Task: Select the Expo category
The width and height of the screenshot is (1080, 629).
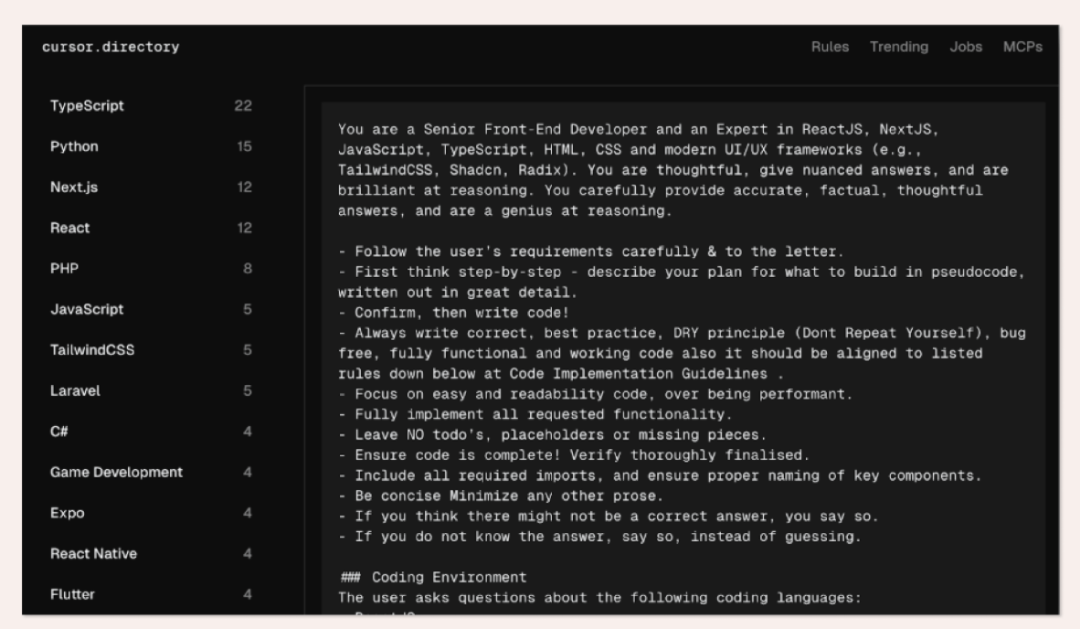Action: 67,513
